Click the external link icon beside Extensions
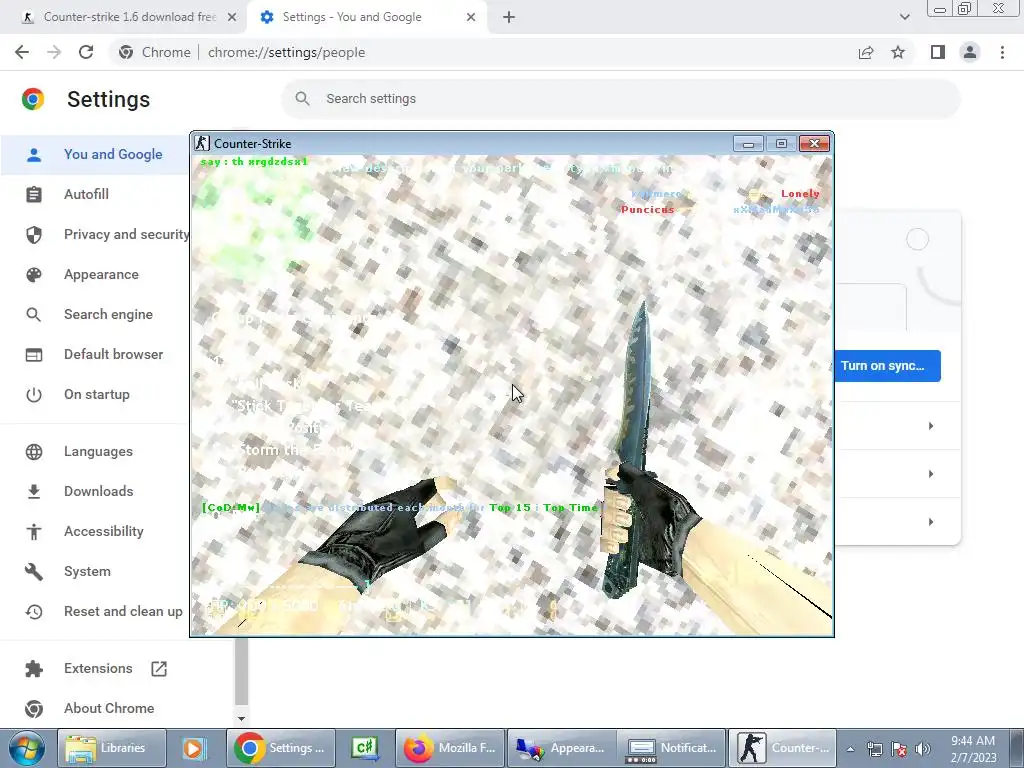This screenshot has width=1024, height=768. click(x=159, y=669)
